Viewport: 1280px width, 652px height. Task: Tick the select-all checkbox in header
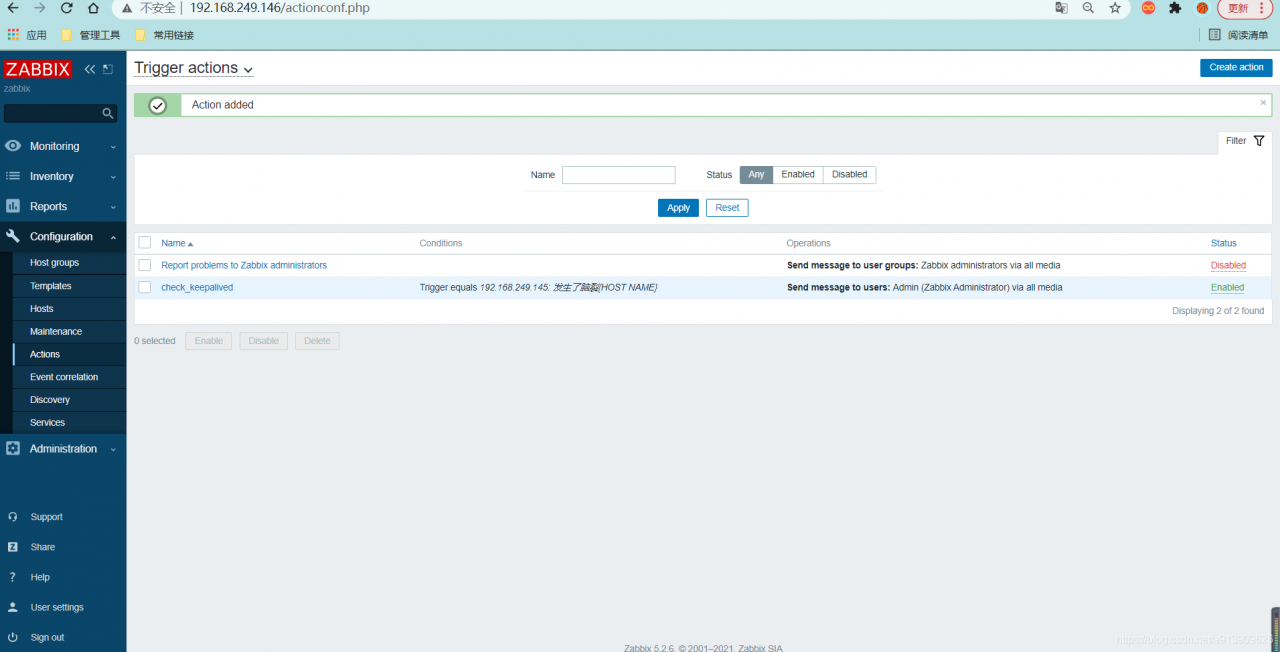point(145,243)
